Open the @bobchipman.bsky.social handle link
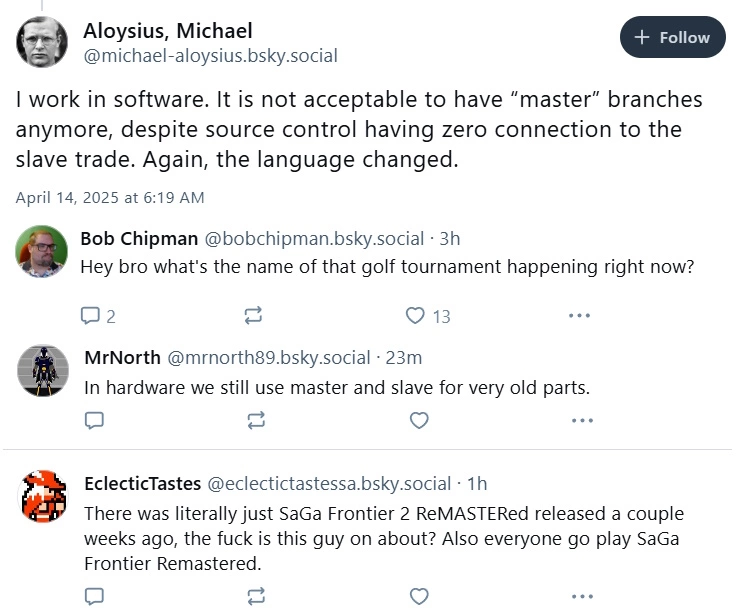This screenshot has height=614, width=740. pyautogui.click(x=314, y=239)
